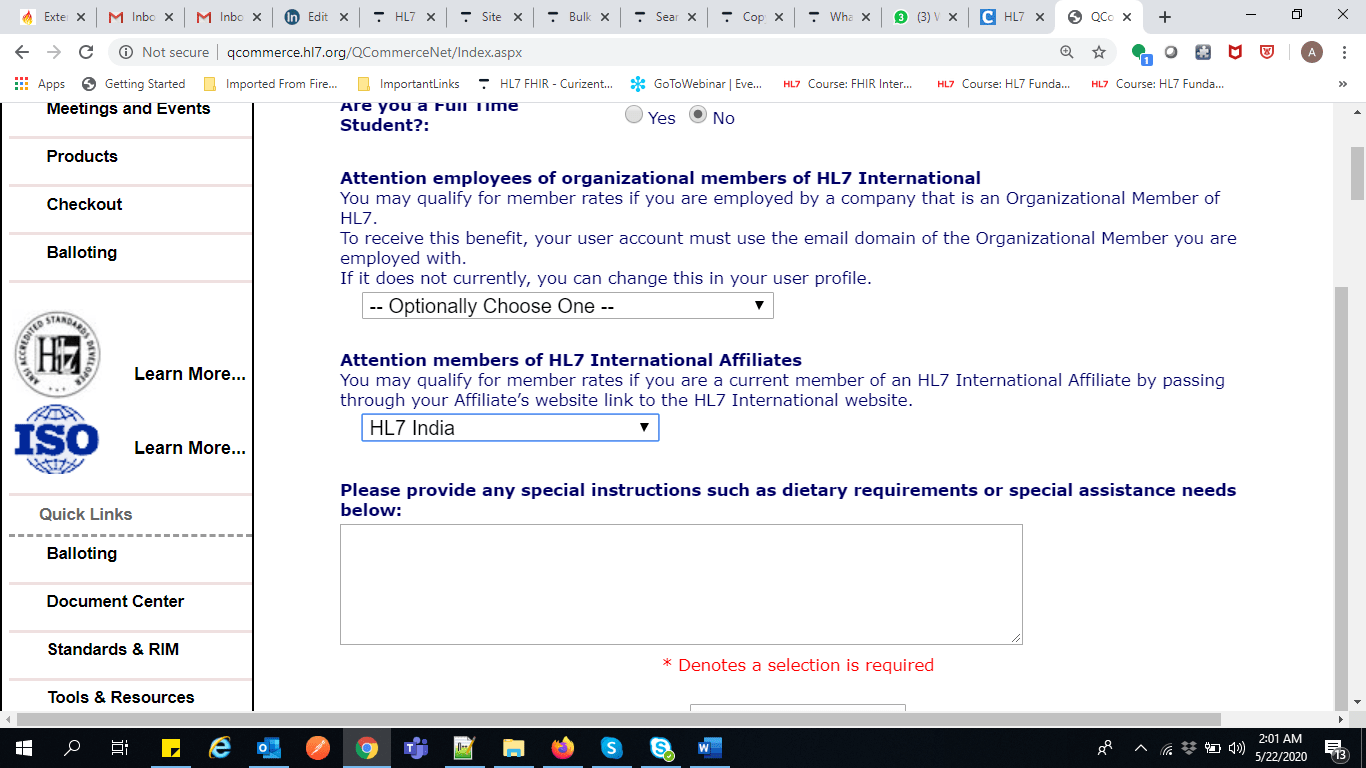
Task: Open the Chrome profile avatar A
Action: [1312, 52]
